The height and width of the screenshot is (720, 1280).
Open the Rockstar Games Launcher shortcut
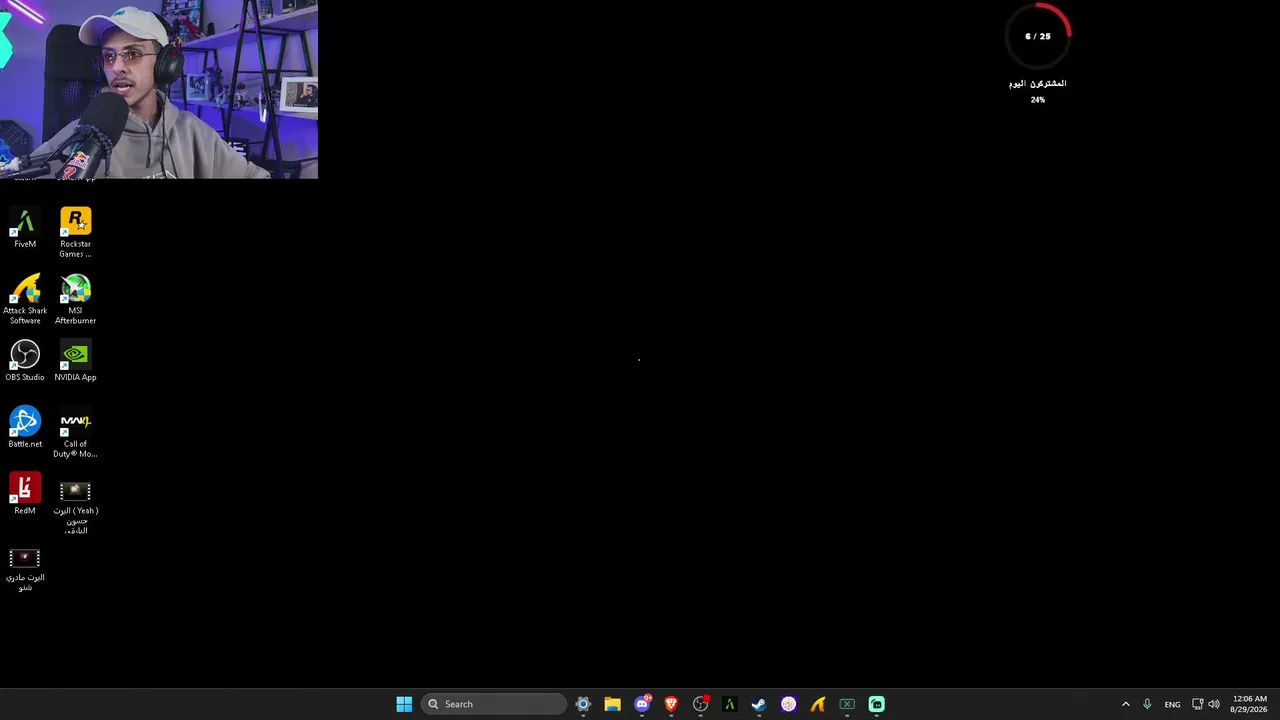(x=75, y=232)
